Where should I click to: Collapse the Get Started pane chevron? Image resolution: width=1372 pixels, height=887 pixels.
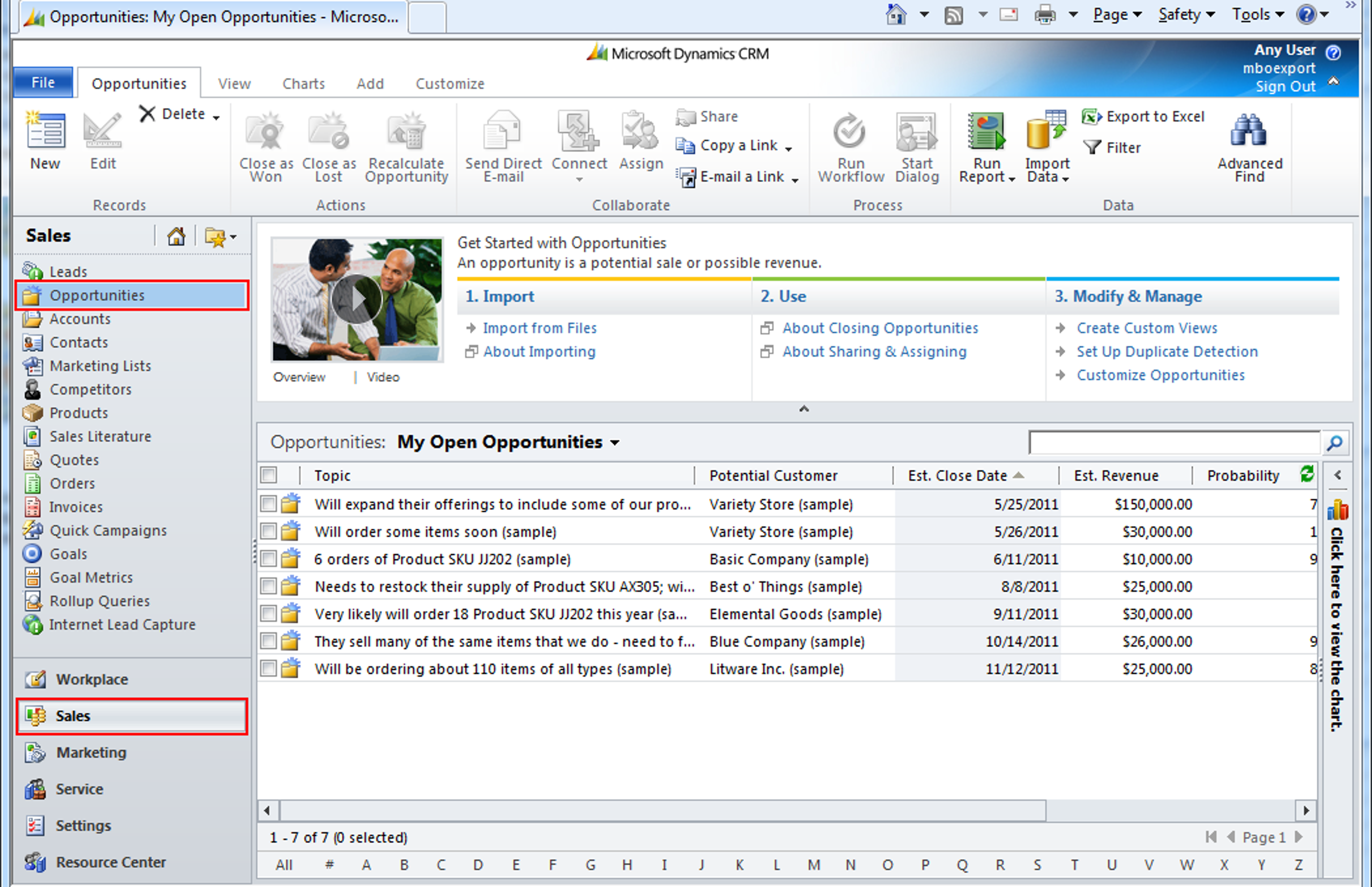(x=804, y=409)
